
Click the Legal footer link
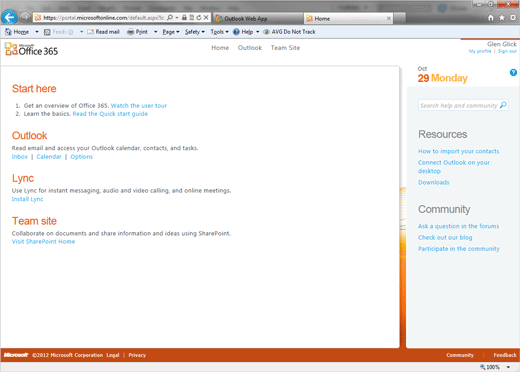(x=113, y=355)
